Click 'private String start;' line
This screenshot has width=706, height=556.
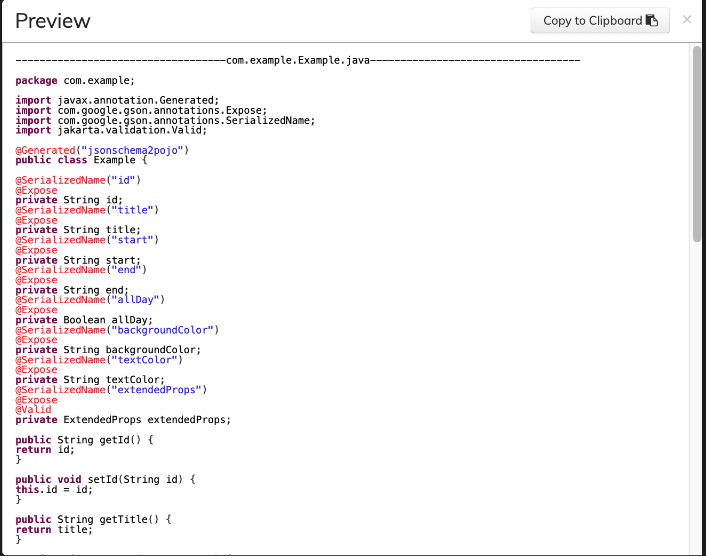tap(78, 260)
